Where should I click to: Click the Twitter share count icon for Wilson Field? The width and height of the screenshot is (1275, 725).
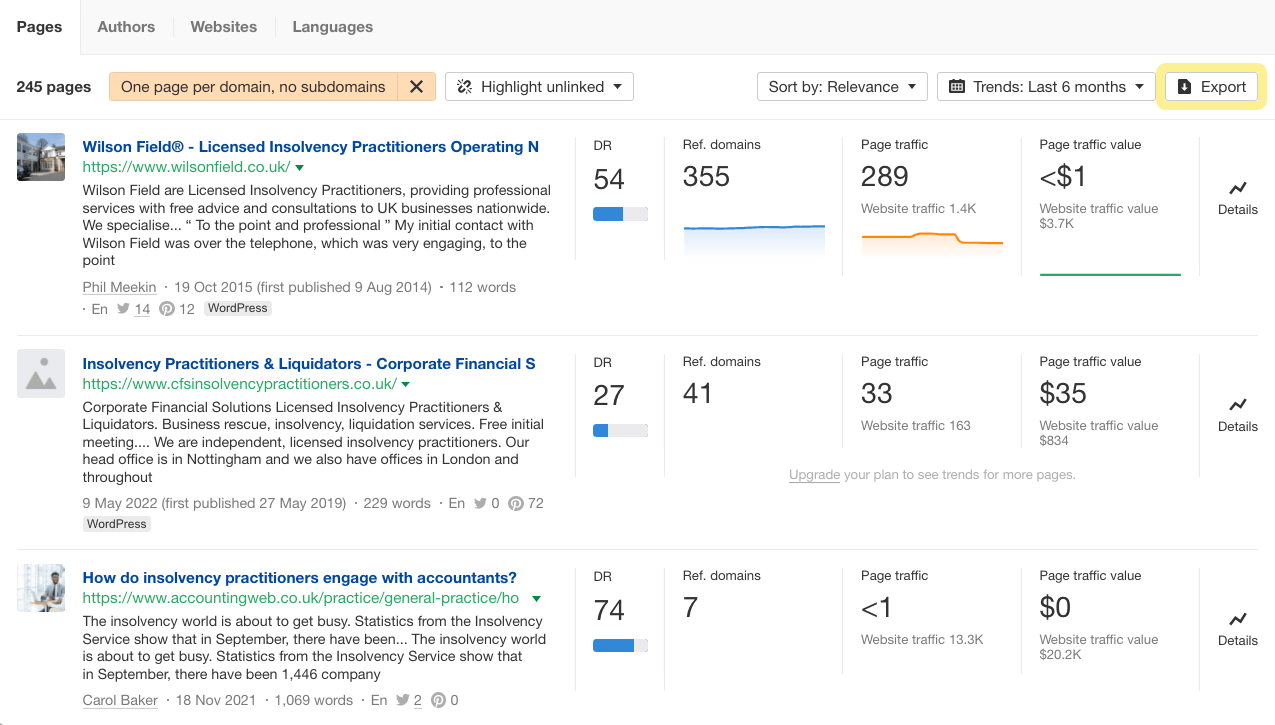coord(123,309)
